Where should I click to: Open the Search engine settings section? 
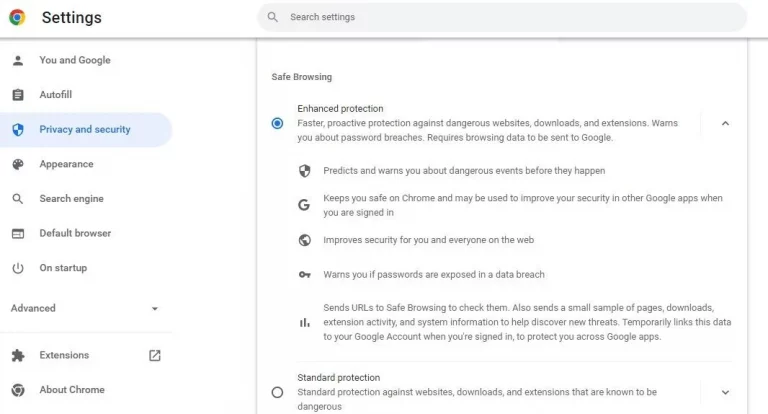86,198
